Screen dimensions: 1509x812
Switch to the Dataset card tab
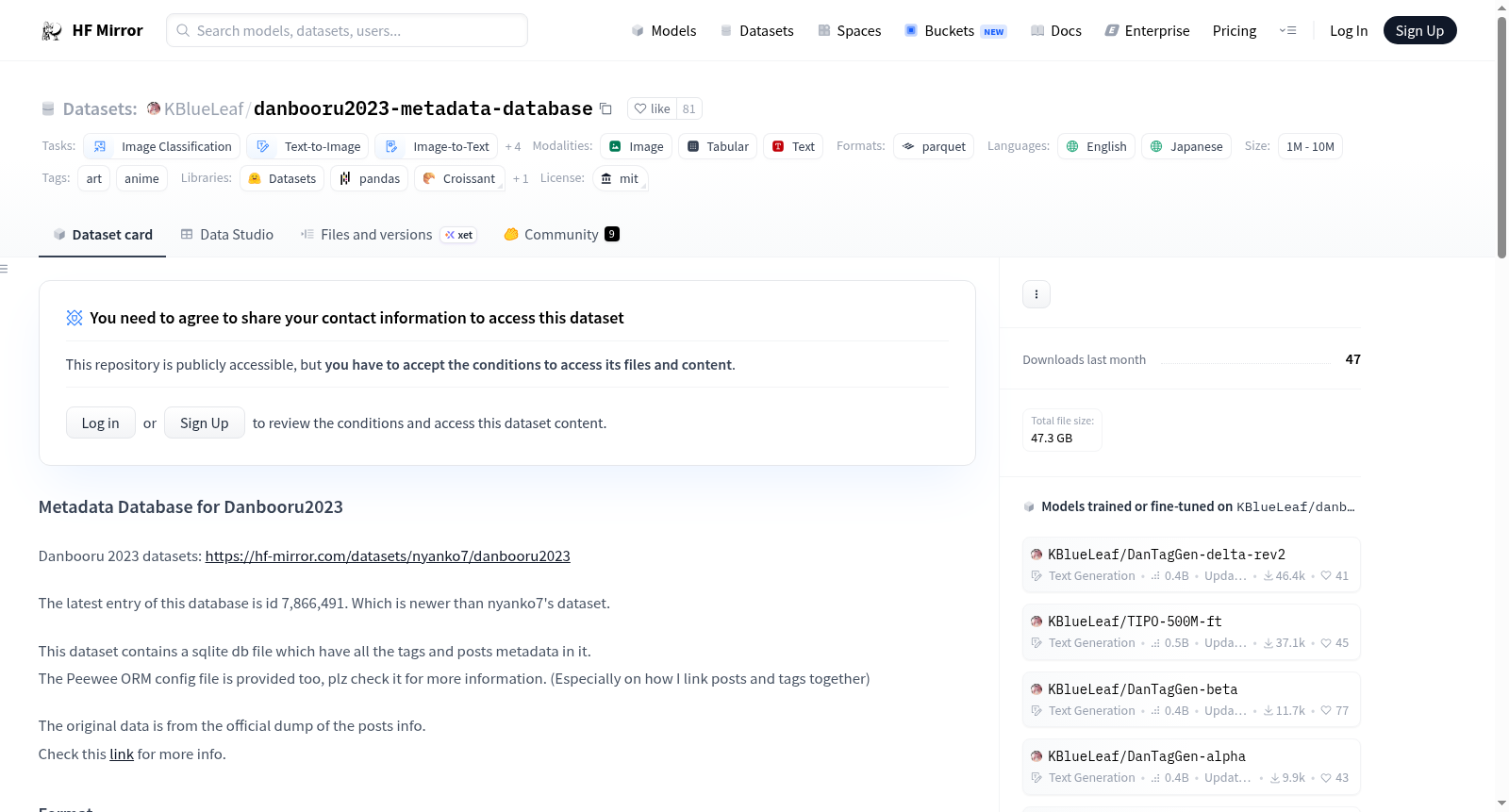coord(103,235)
